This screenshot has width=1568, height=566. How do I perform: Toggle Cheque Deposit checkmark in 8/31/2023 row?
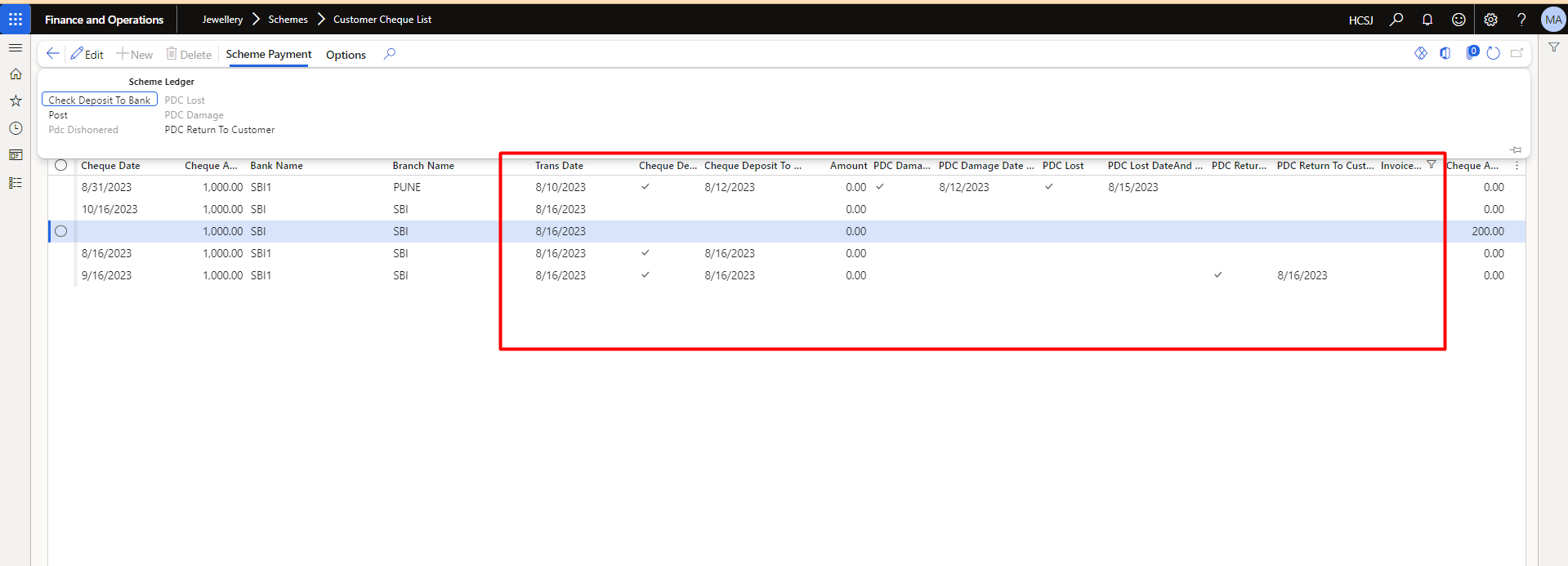coord(646,187)
